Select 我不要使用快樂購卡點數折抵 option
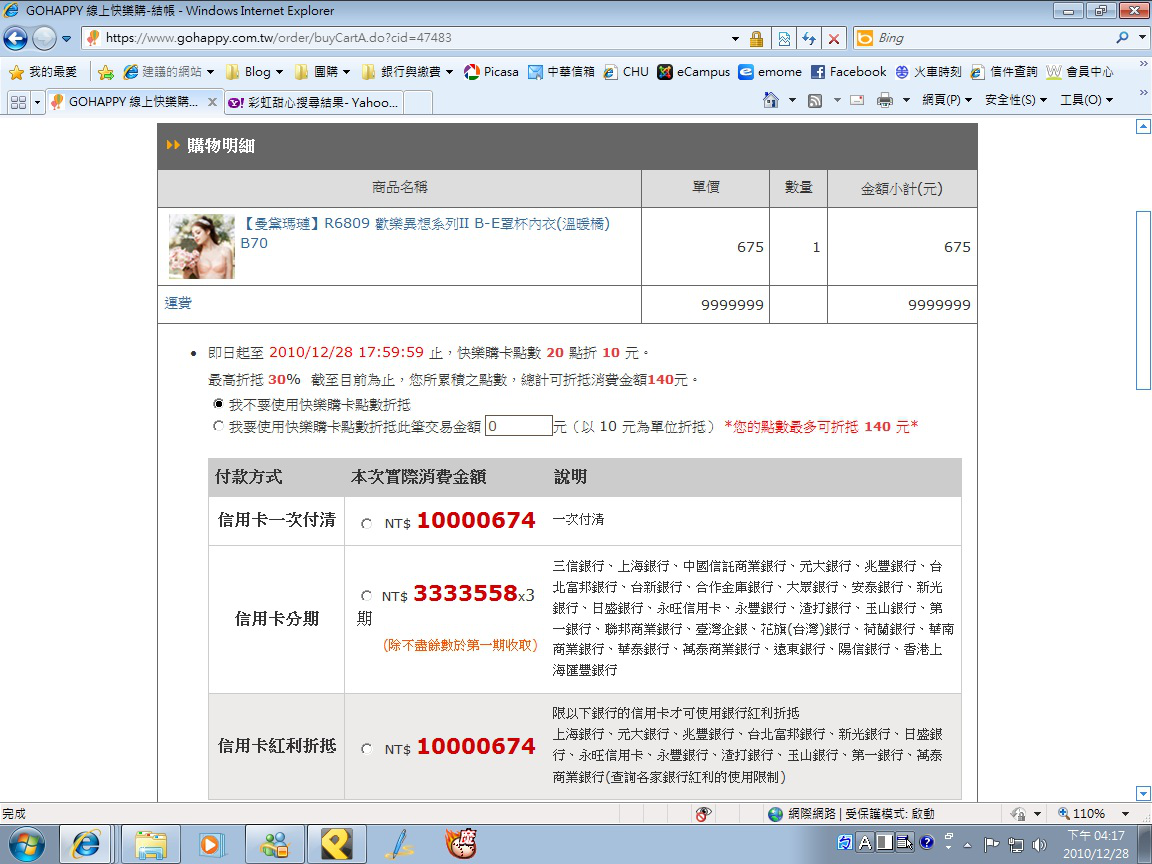The height and width of the screenshot is (864, 1152). [x=218, y=404]
